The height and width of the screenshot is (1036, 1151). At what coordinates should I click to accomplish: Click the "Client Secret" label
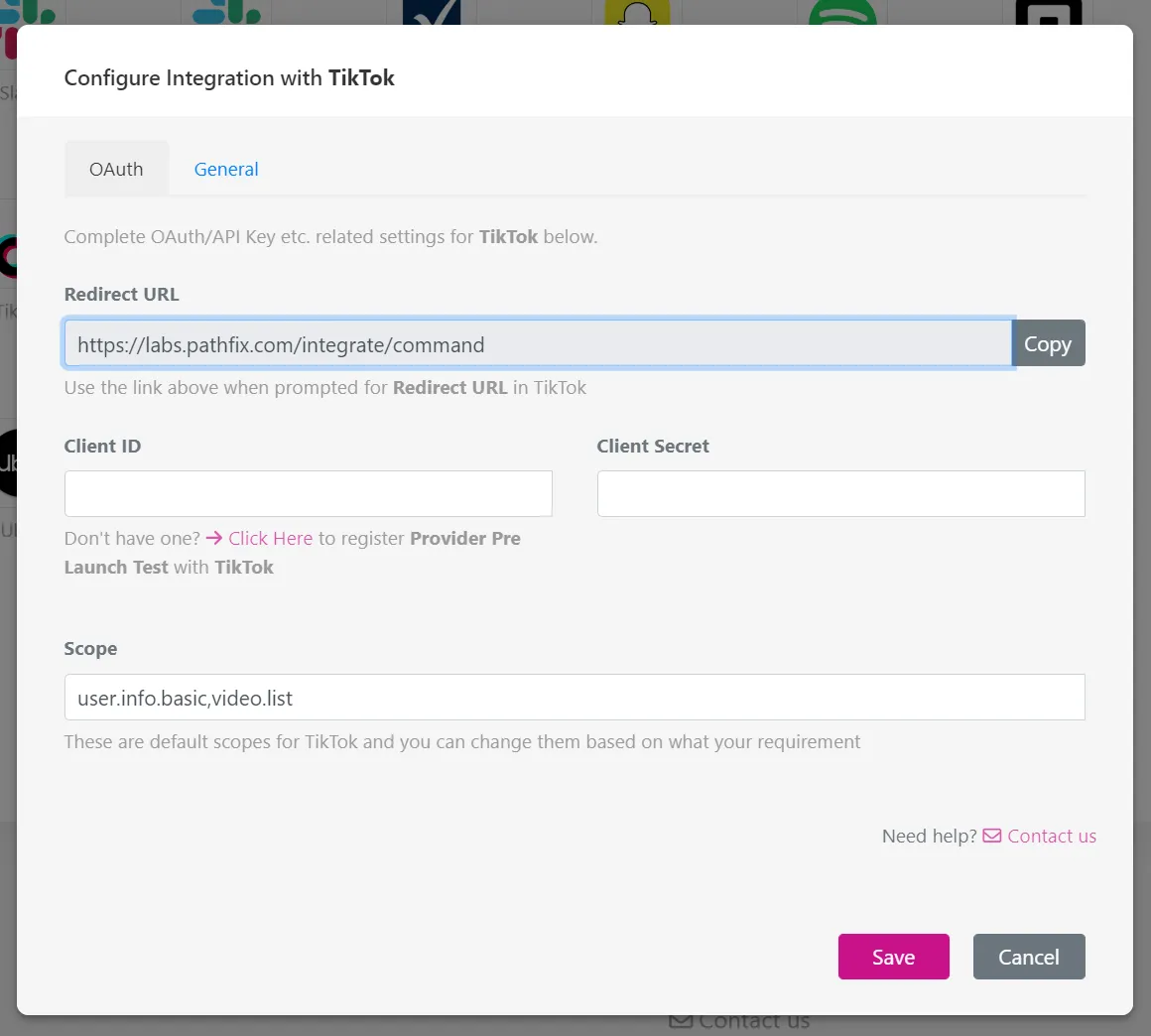coord(653,447)
